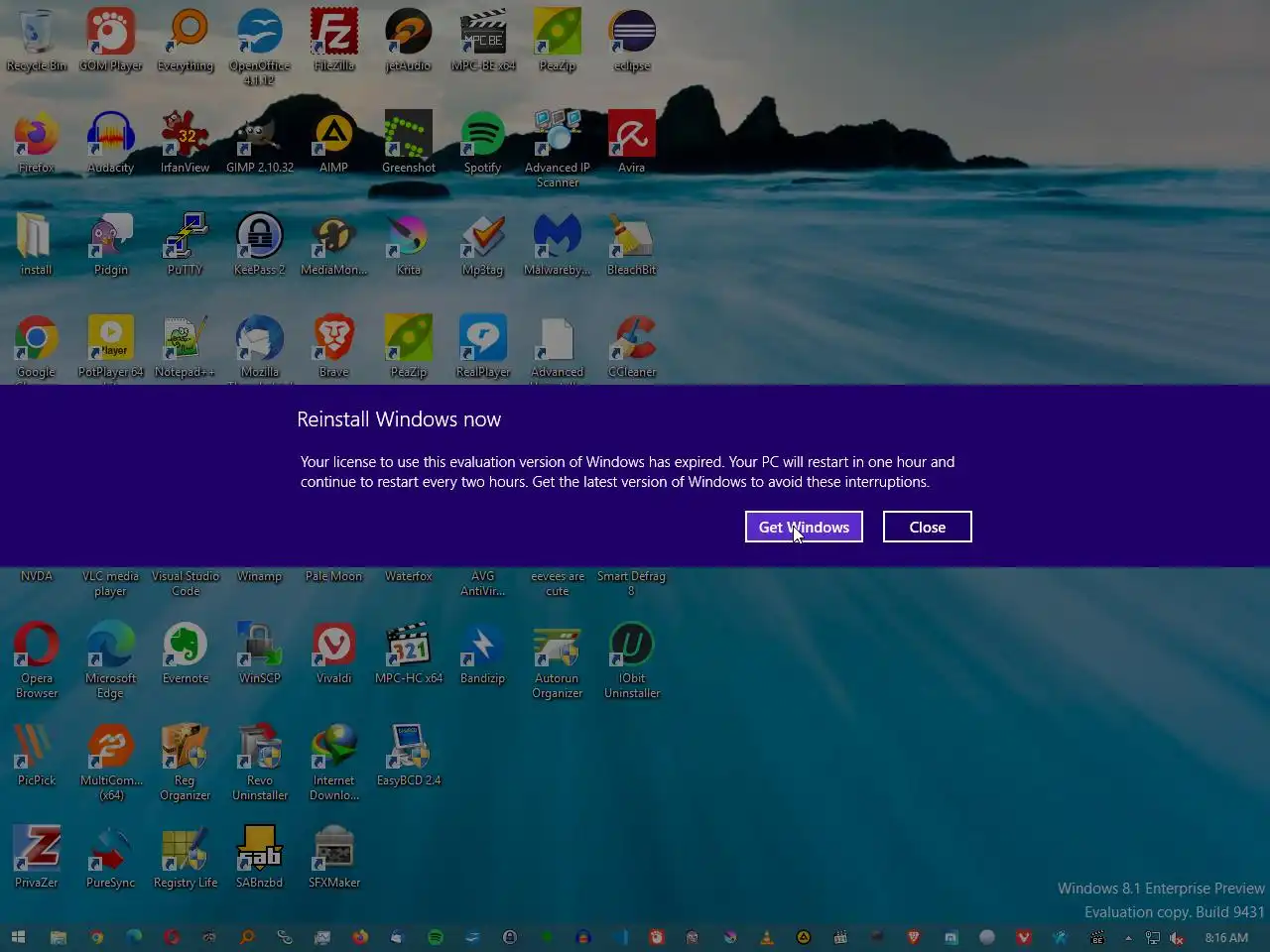Select the FileZilla desktop icon

pyautogui.click(x=334, y=41)
